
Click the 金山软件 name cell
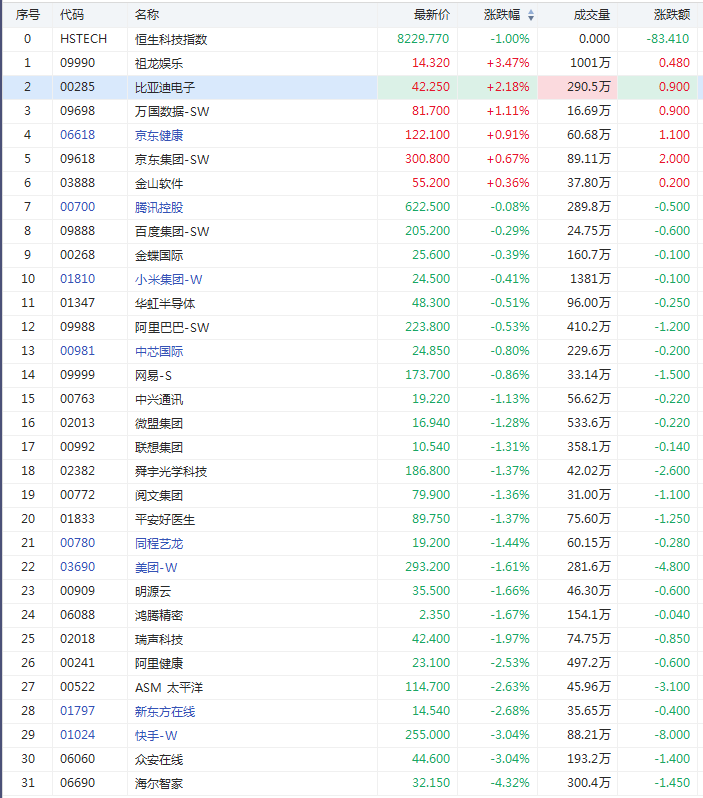click(159, 183)
